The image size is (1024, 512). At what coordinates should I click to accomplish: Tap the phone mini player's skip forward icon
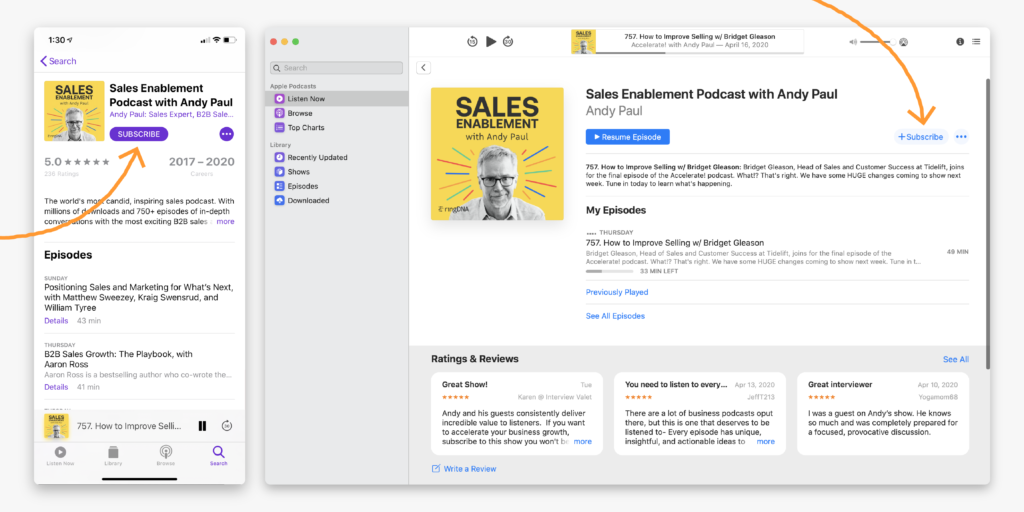(227, 426)
